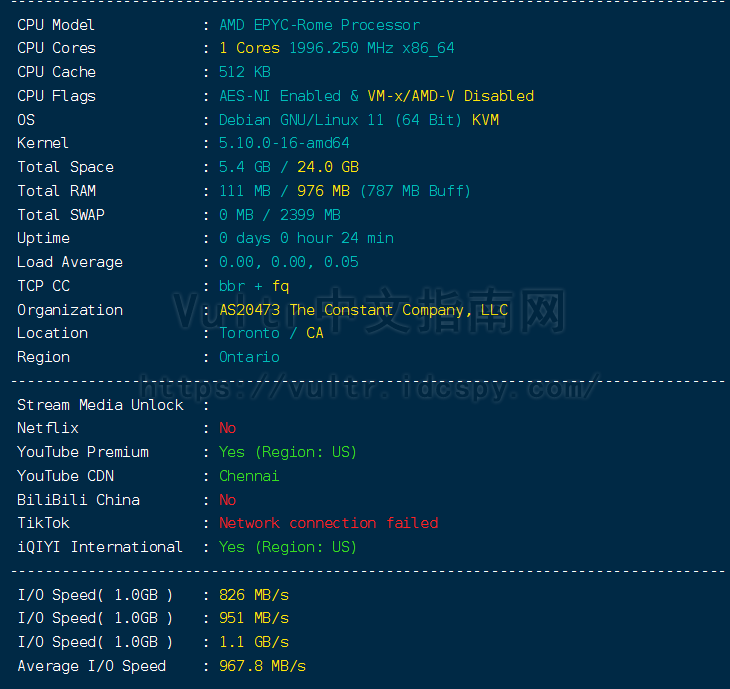This screenshot has width=730, height=689.
Task: Click the '5.4 GB' used space value
Action: coord(245,167)
